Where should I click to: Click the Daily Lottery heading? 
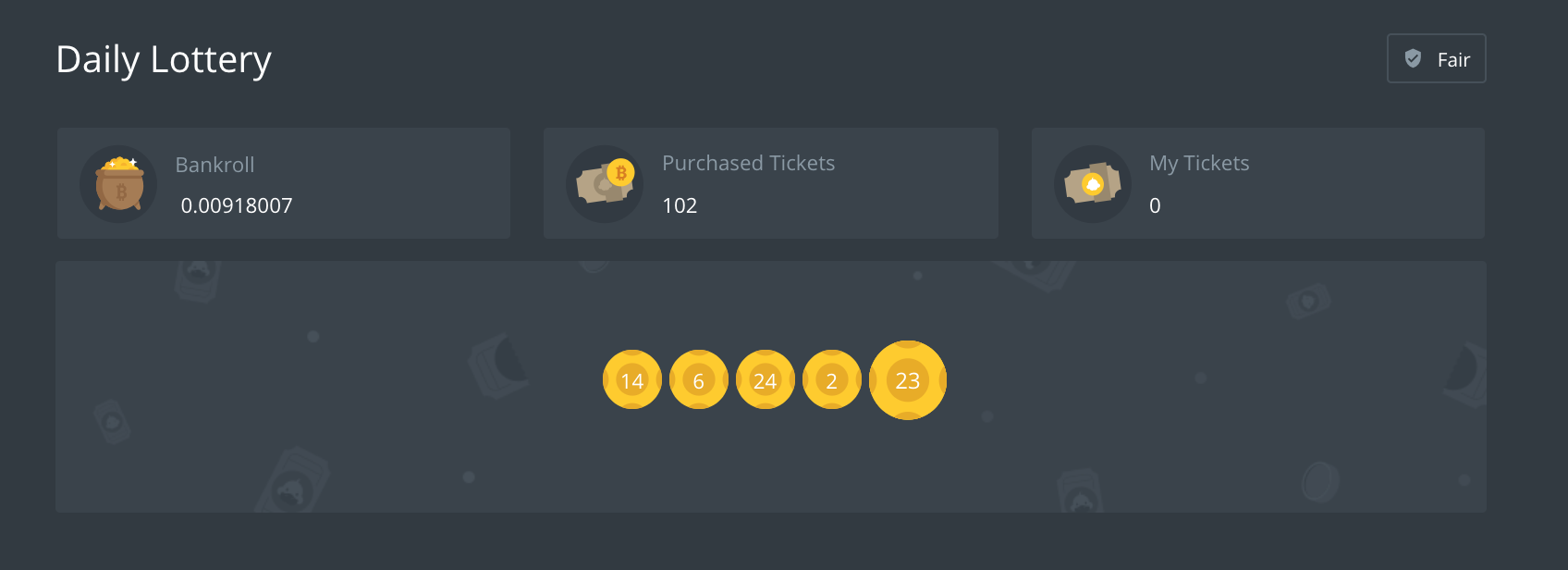click(164, 59)
